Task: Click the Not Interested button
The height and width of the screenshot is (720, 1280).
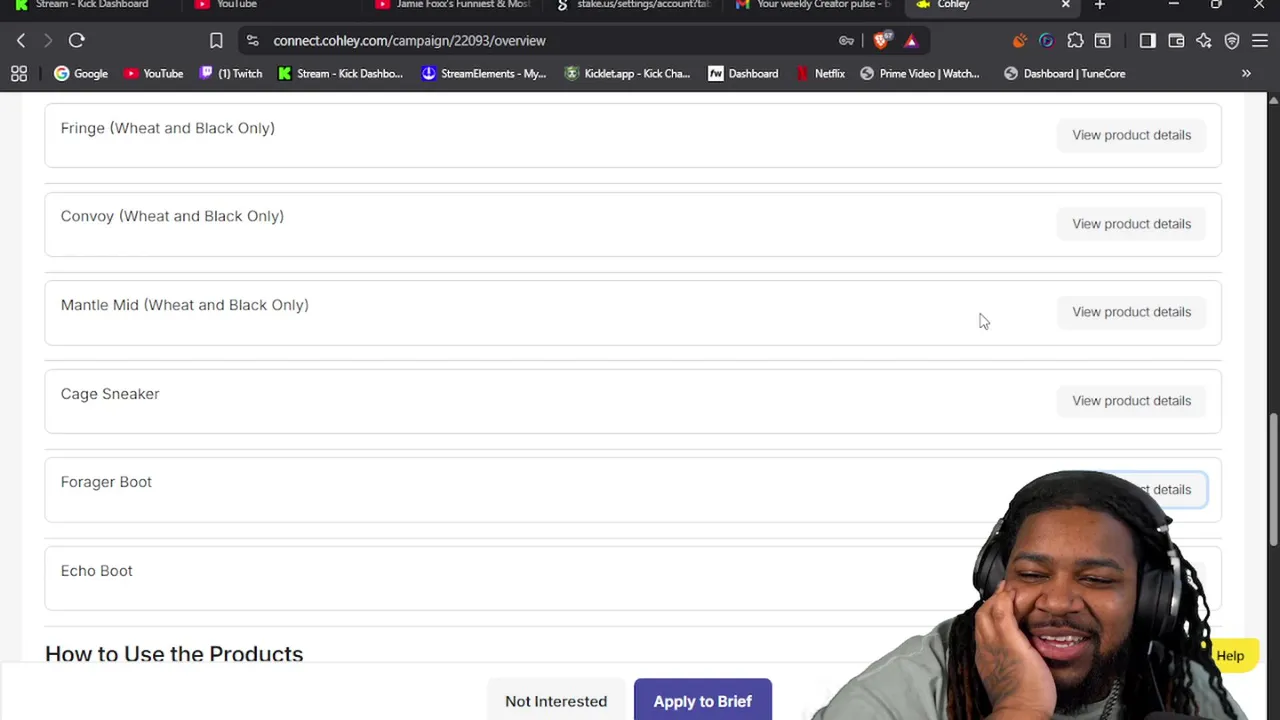Action: click(x=556, y=701)
